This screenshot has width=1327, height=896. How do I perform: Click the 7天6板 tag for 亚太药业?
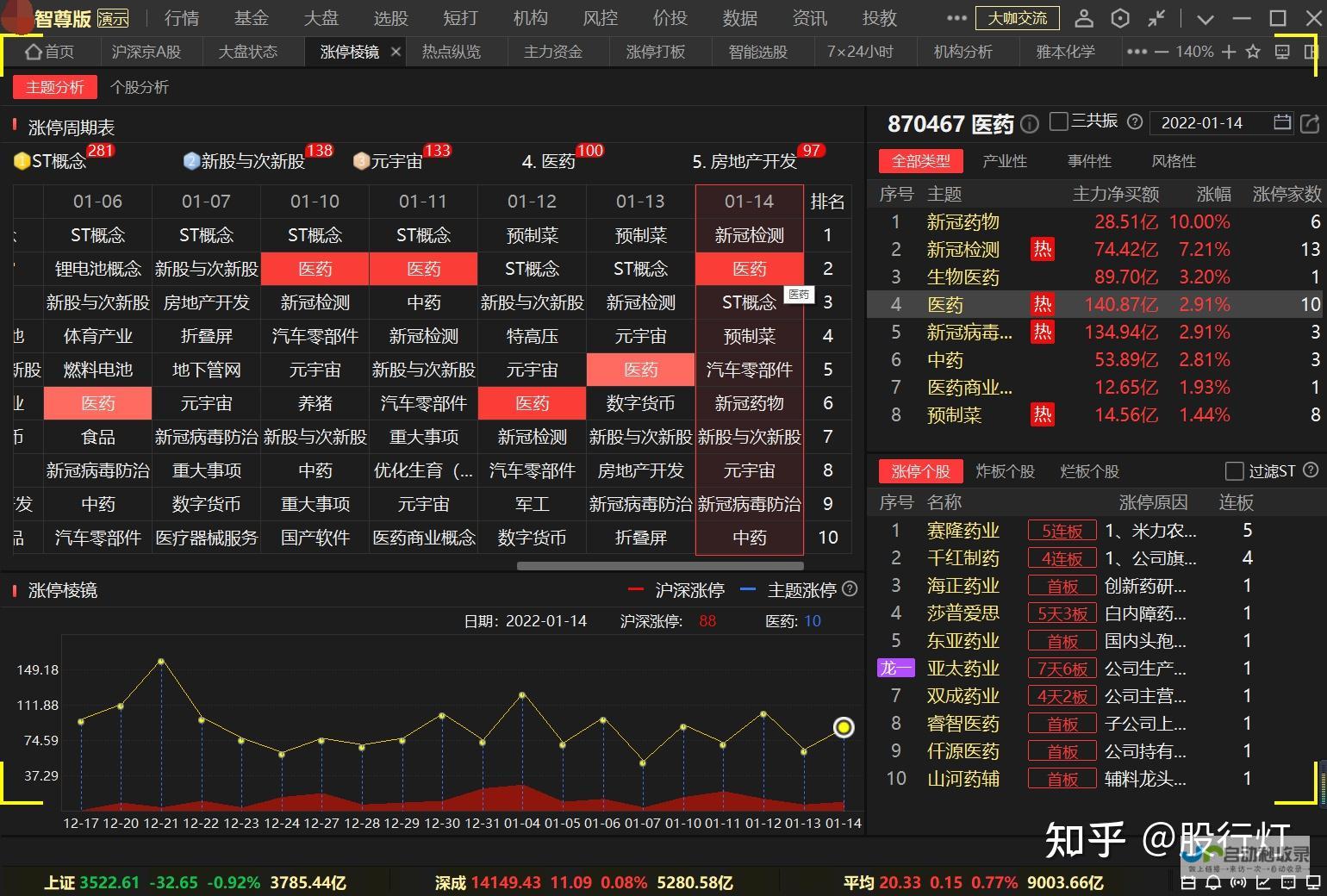[1062, 669]
